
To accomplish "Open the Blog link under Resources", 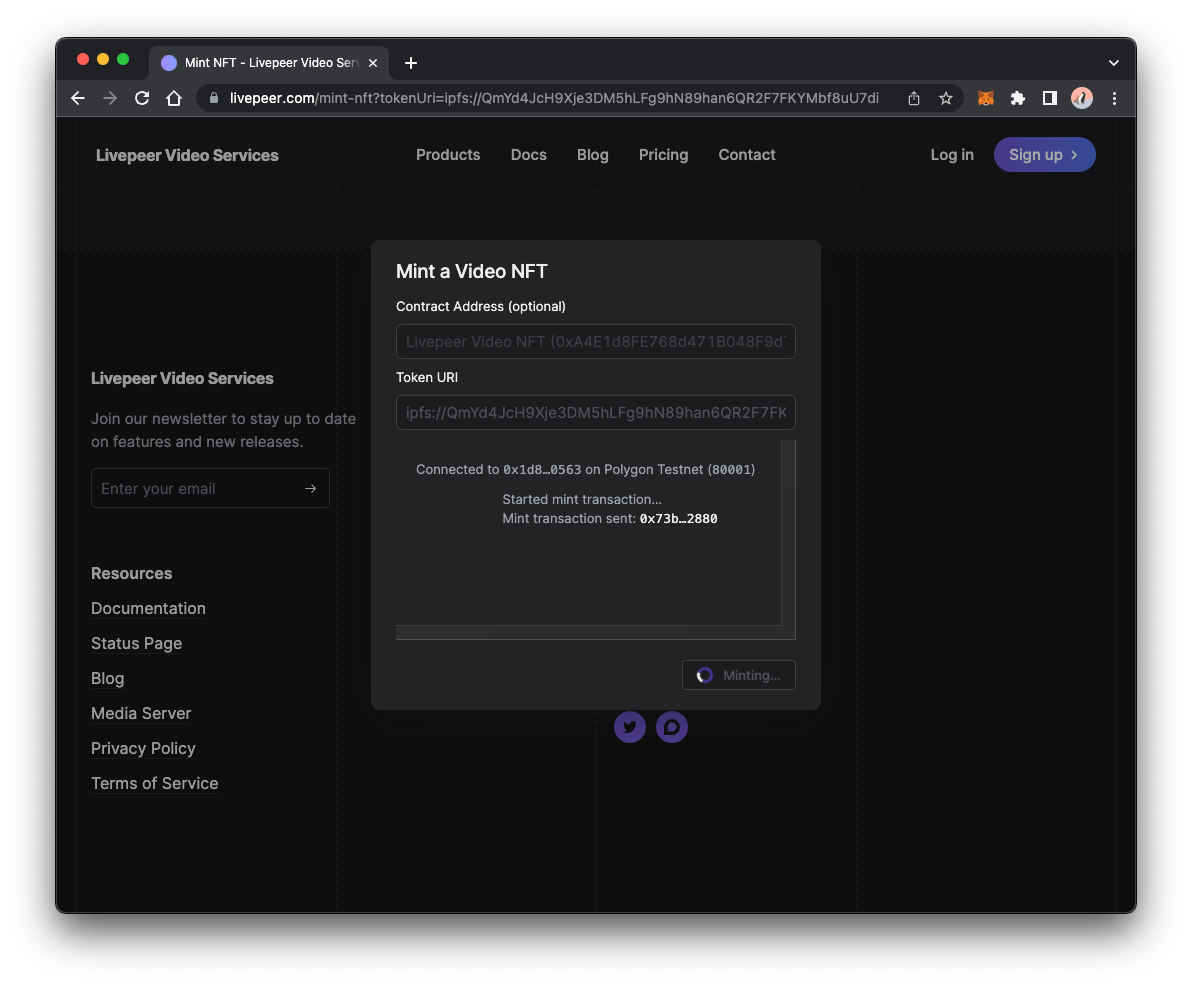I will click(x=107, y=678).
